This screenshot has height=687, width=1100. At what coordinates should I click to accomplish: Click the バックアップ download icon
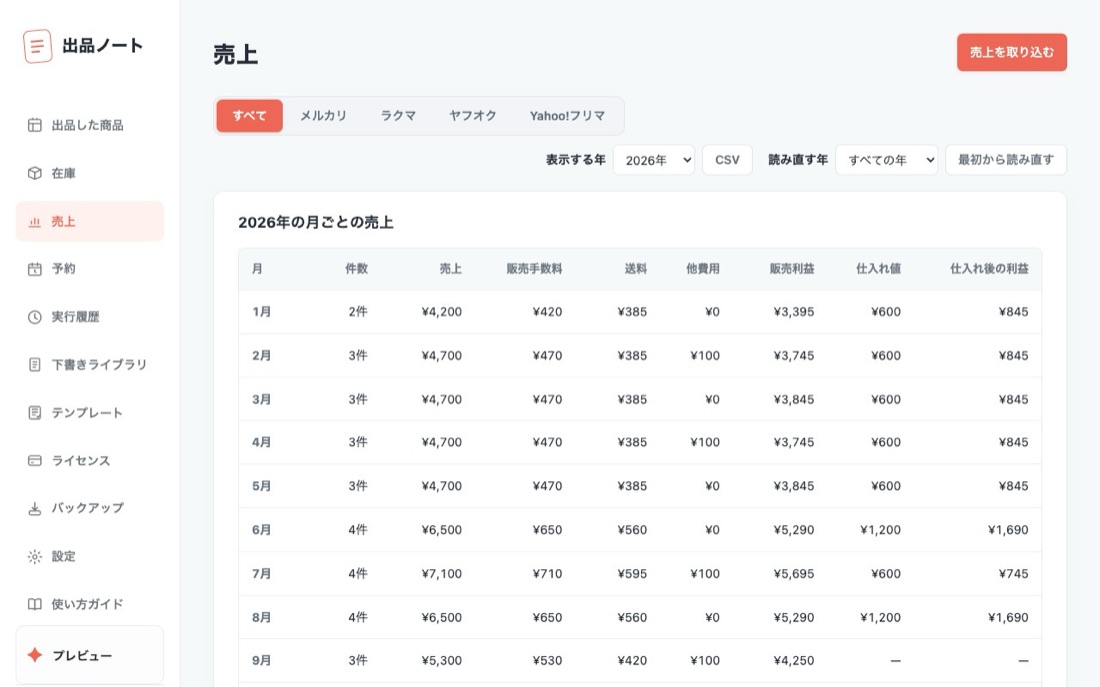click(34, 509)
